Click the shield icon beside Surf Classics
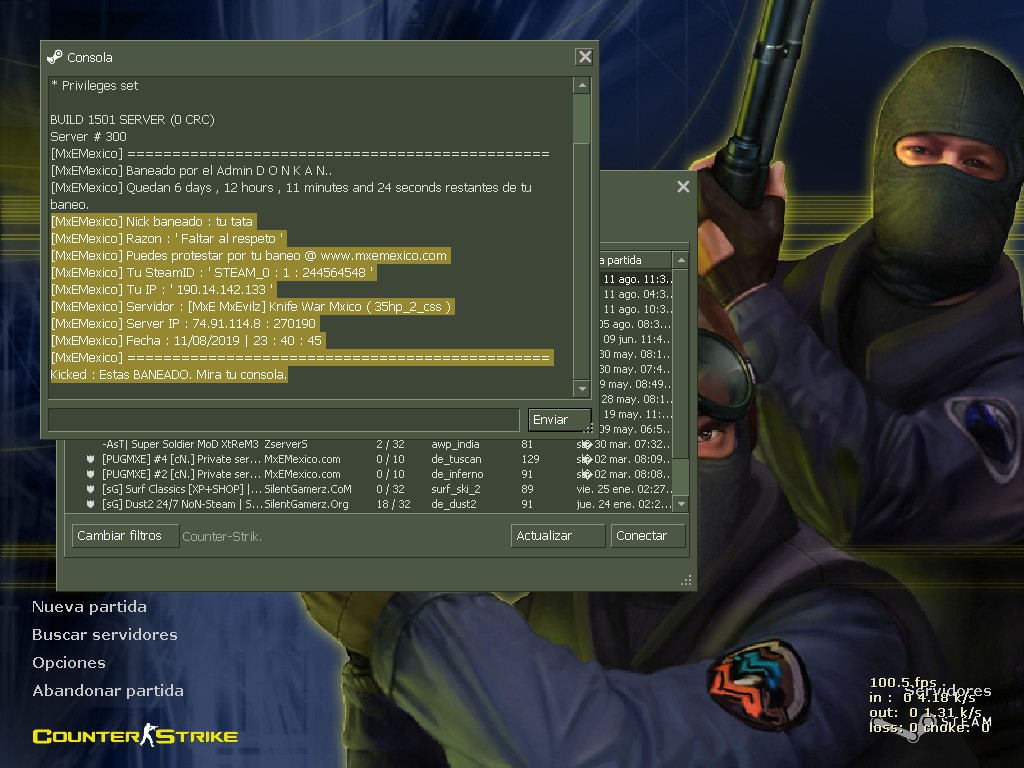Image resolution: width=1024 pixels, height=768 pixels. coord(90,489)
